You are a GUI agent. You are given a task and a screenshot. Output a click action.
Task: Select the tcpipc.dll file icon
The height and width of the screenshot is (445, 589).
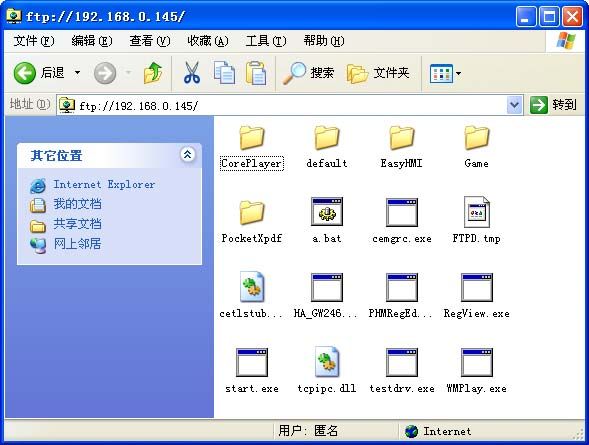click(x=327, y=362)
